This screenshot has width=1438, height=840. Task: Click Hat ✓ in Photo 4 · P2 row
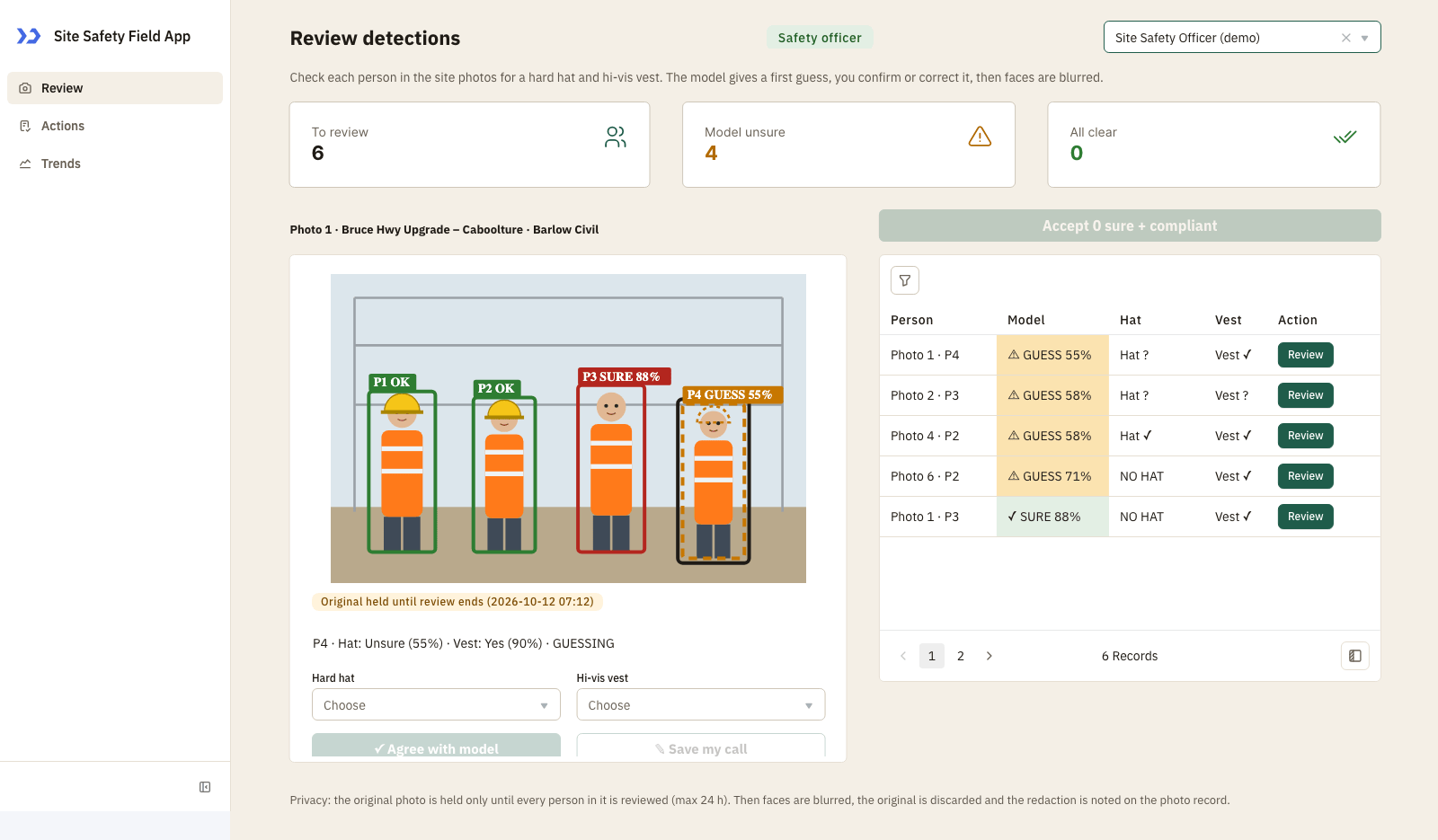point(1136,436)
